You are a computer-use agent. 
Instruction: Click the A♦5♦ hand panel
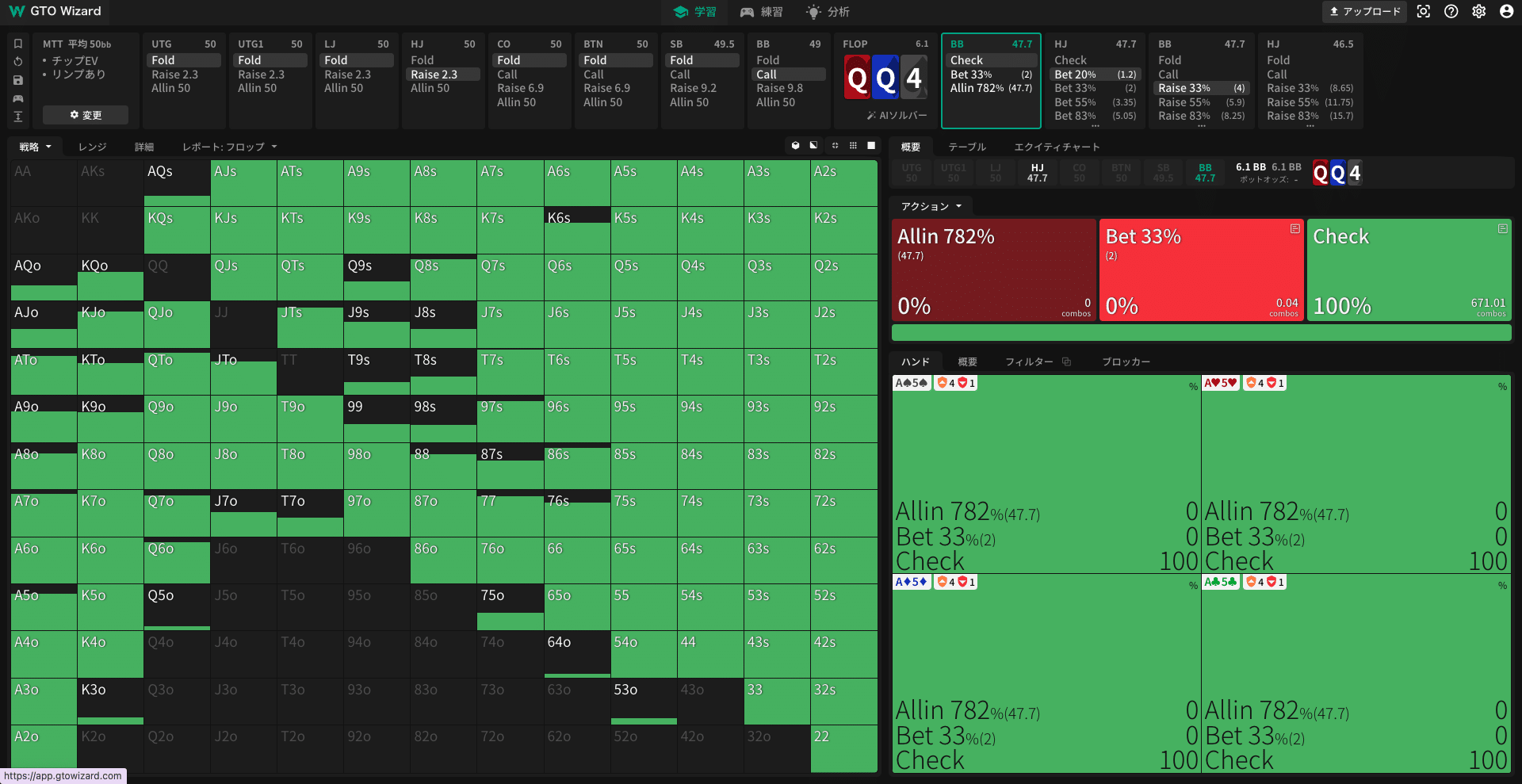[x=1046, y=673]
